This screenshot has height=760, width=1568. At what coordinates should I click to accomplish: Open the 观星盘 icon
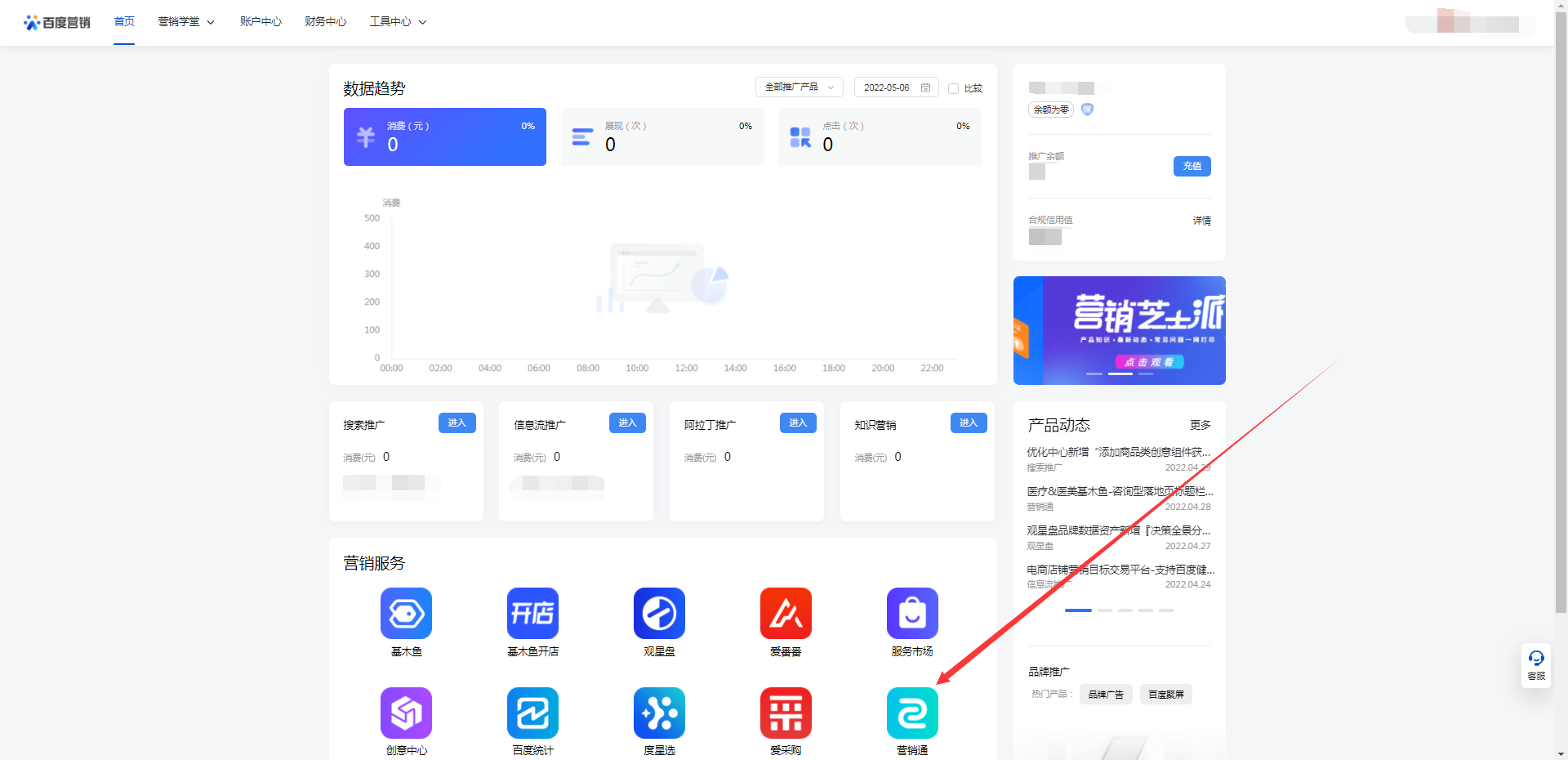point(659,613)
